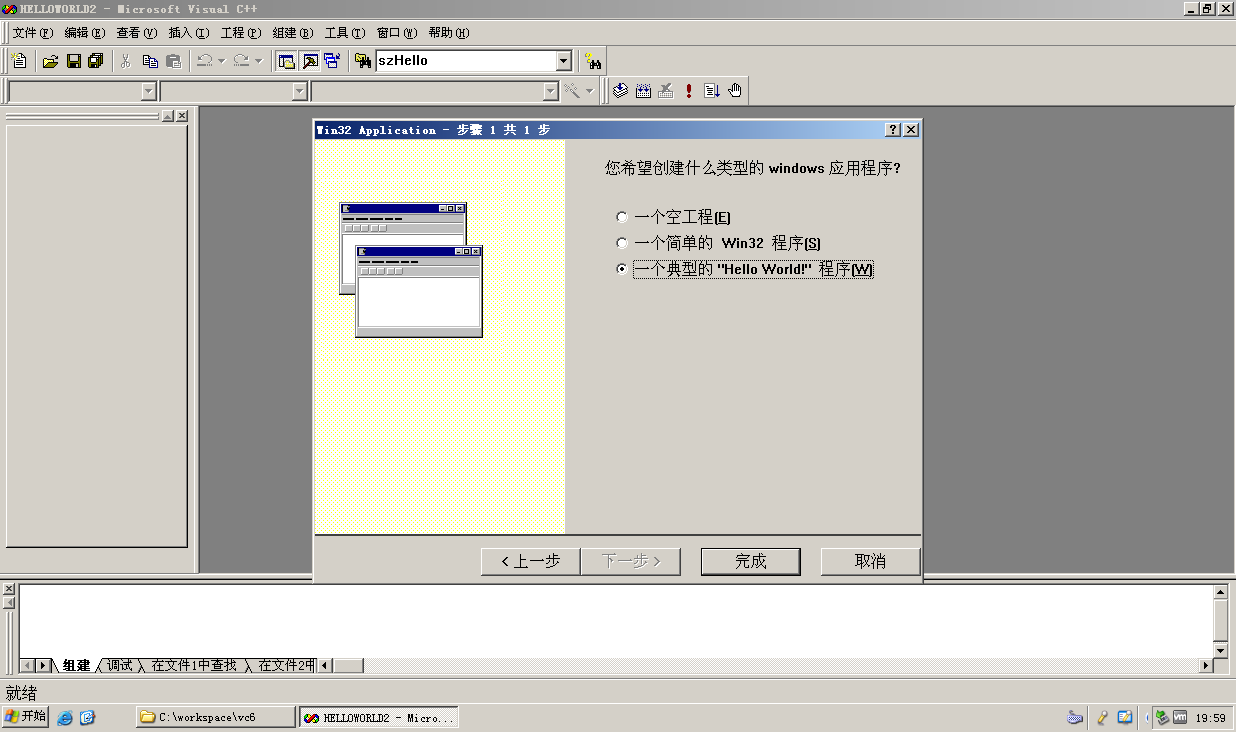The image size is (1236, 732).
Task: Run program with red exclamation icon
Action: click(x=689, y=91)
